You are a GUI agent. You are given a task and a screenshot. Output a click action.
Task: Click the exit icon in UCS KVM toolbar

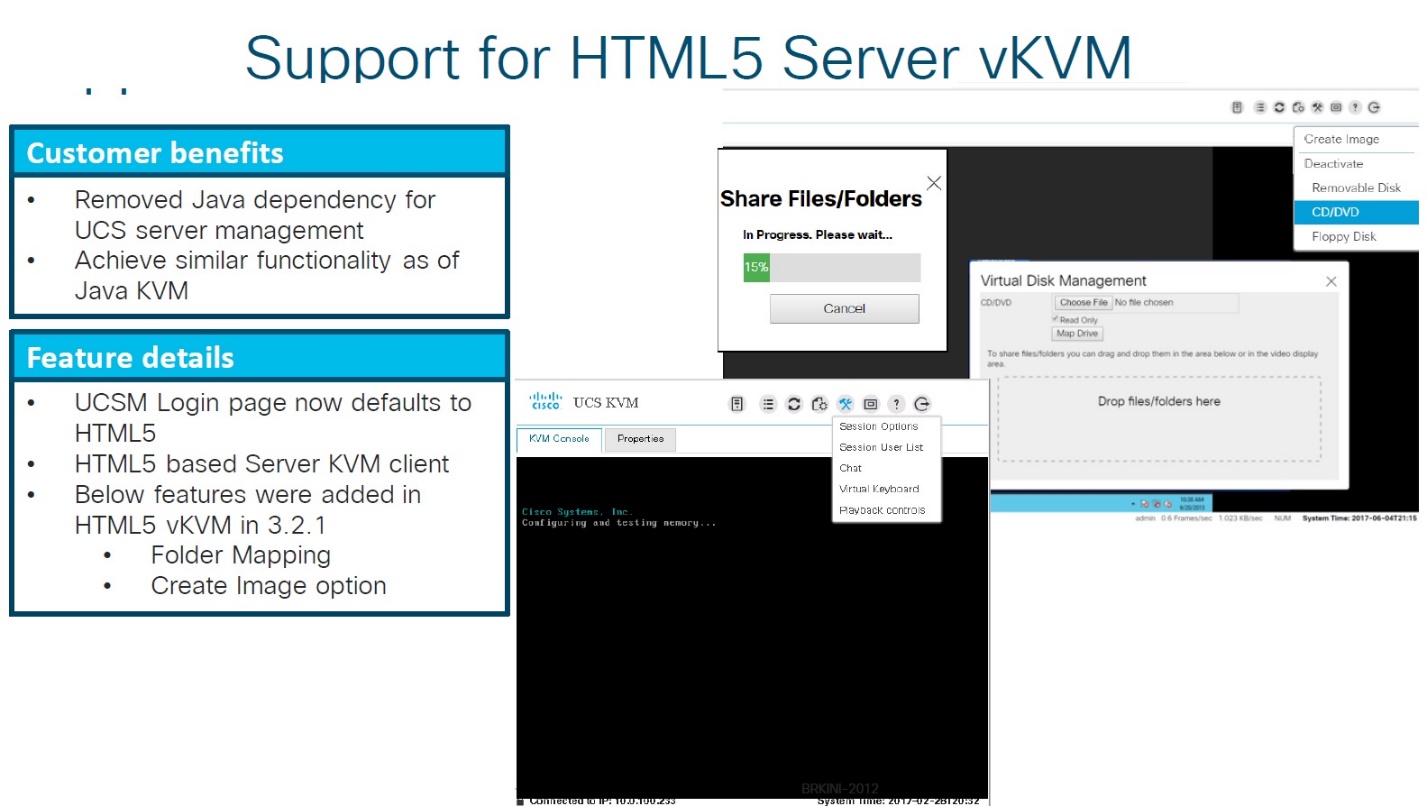tap(922, 404)
